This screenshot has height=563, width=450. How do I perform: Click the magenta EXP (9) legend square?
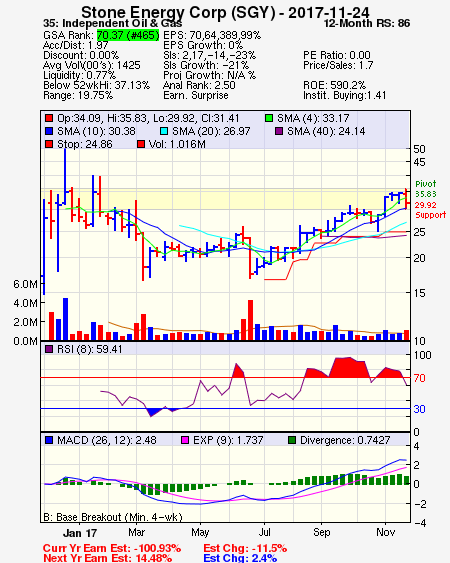point(185,440)
